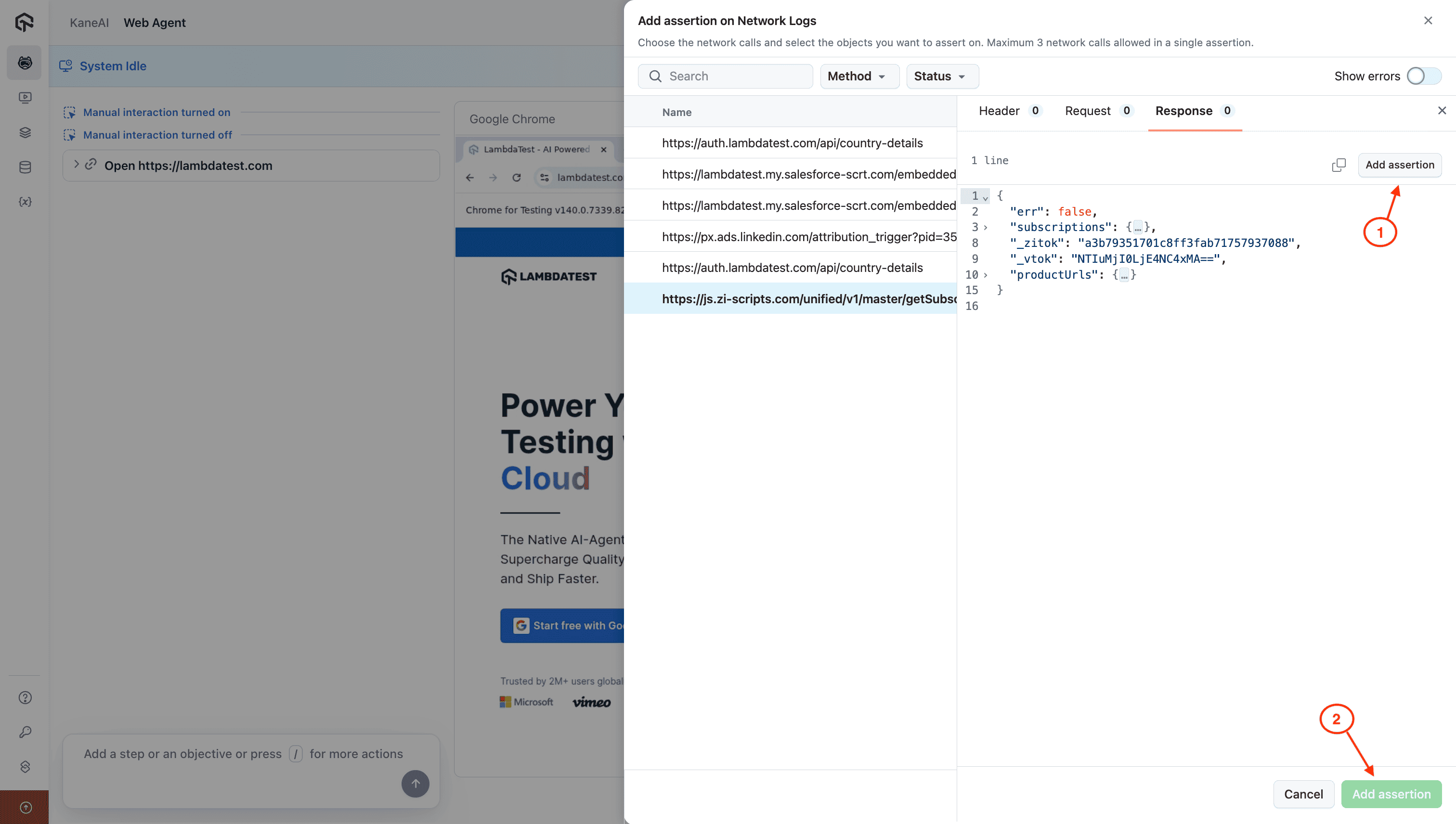Click the search magnifier icon

[x=655, y=76]
